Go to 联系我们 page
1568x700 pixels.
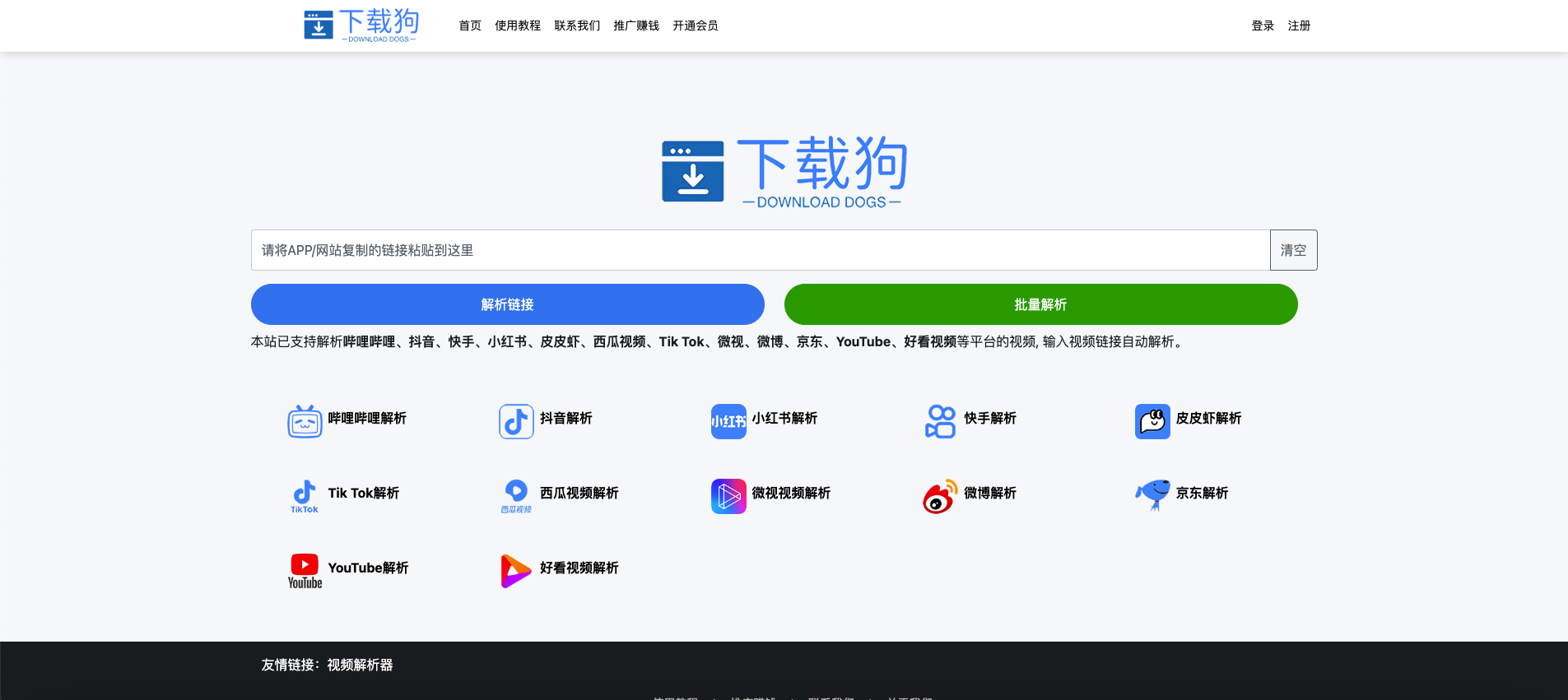point(577,25)
